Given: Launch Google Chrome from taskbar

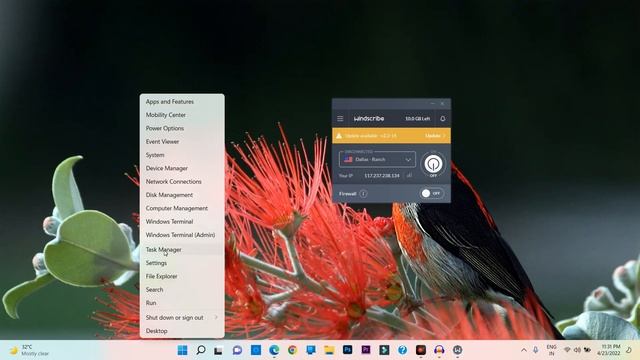Looking at the screenshot, I should point(292,350).
